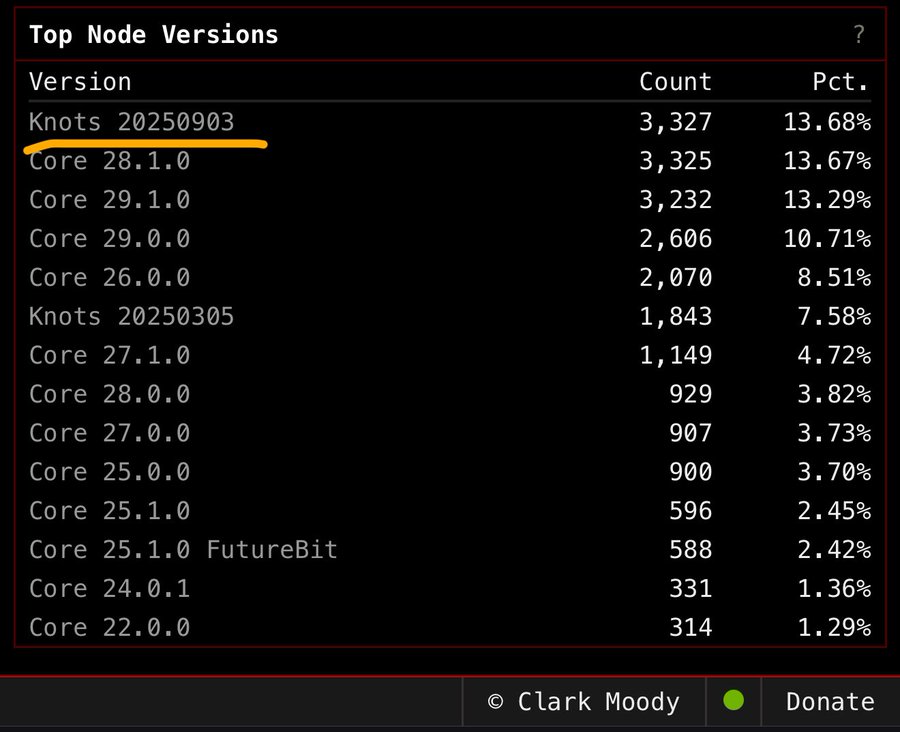Viewport: 900px width, 732px height.
Task: Select the Knots 20250305 version row
Action: (131, 317)
